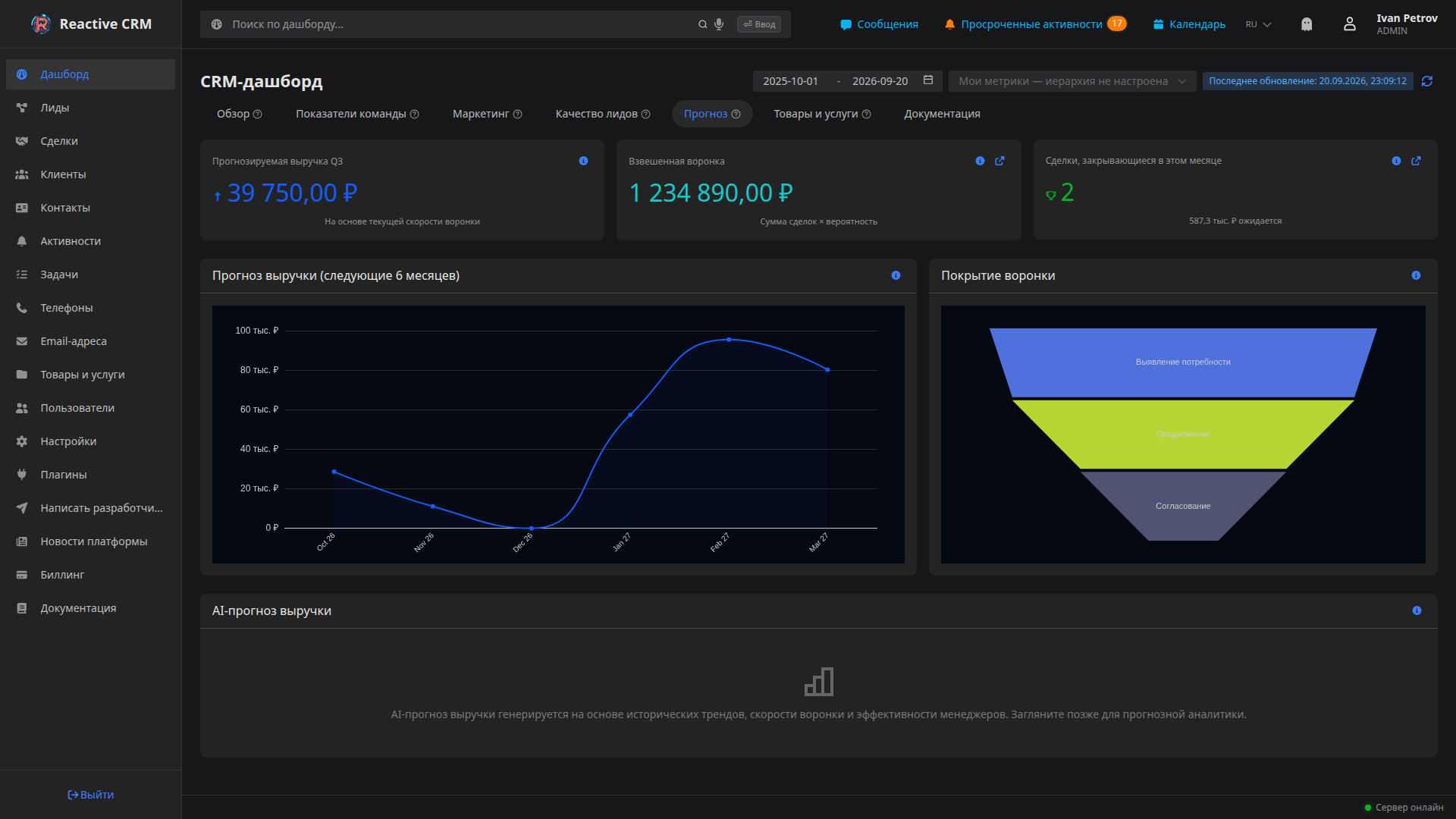Open the ghost notification icon
Screen dimensions: 1456x819
pyautogui.click(x=1307, y=24)
